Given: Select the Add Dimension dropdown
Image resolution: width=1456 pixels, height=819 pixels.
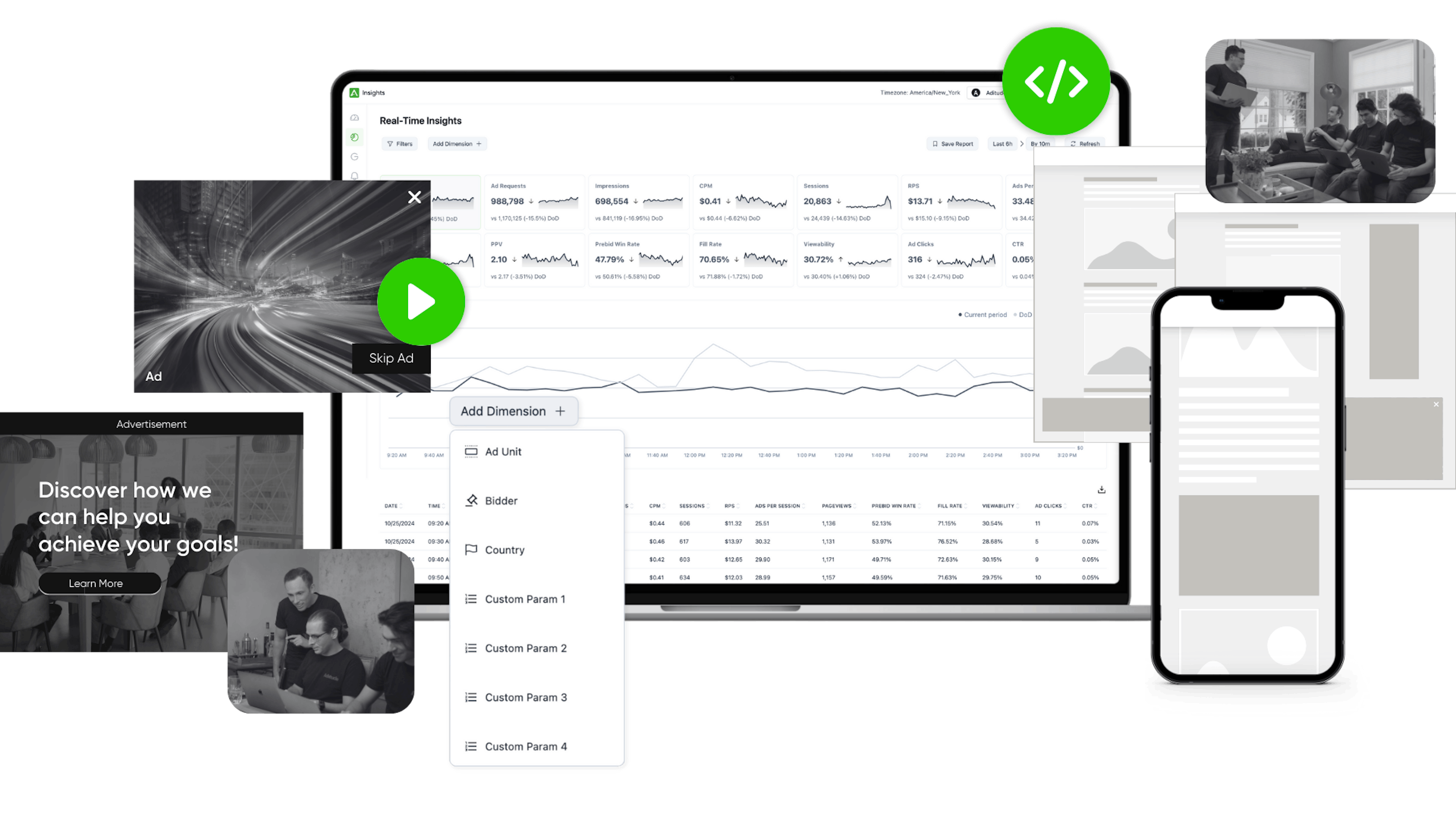Looking at the screenshot, I should point(512,411).
